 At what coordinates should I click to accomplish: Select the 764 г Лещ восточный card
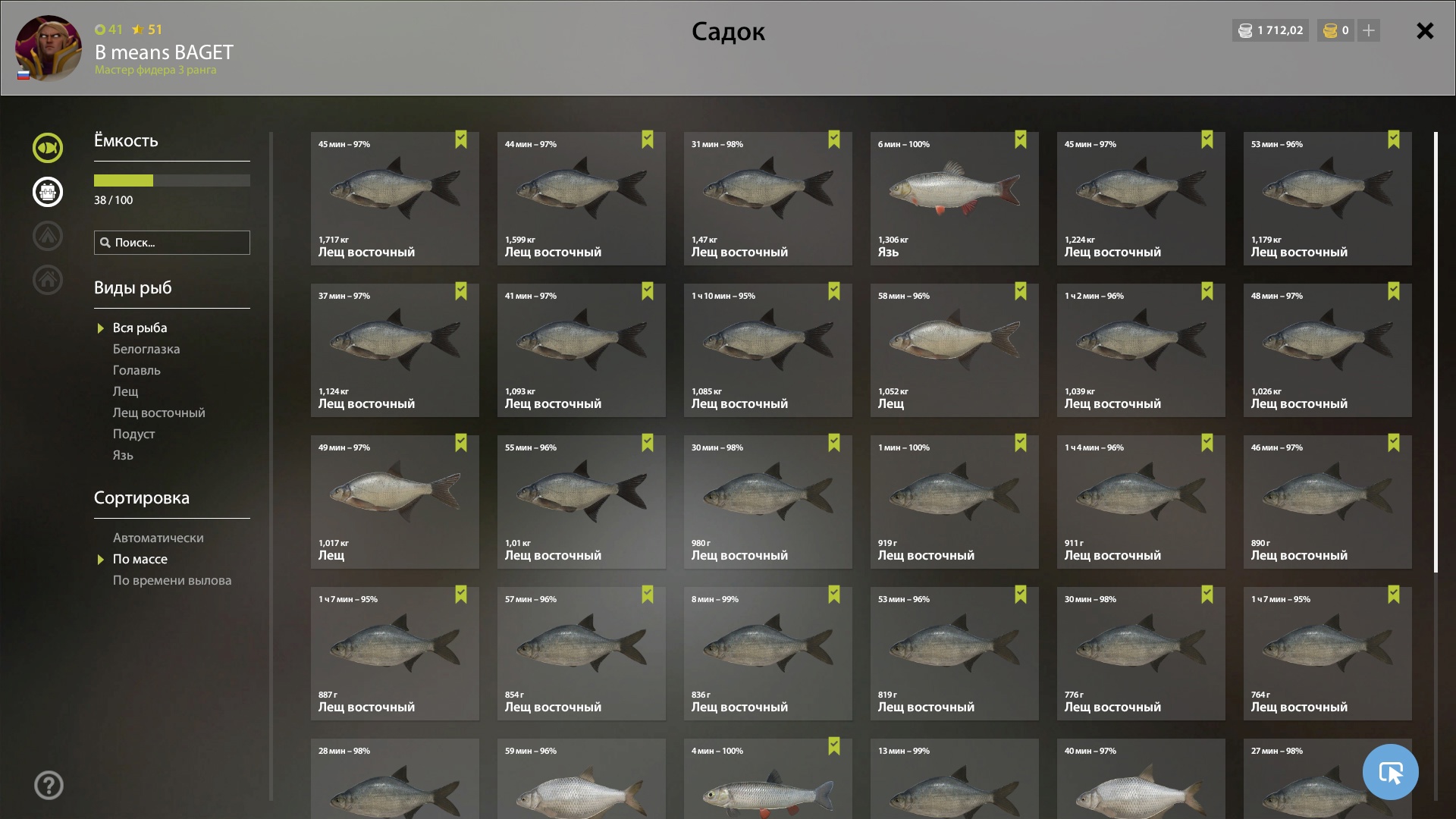[x=1327, y=654]
